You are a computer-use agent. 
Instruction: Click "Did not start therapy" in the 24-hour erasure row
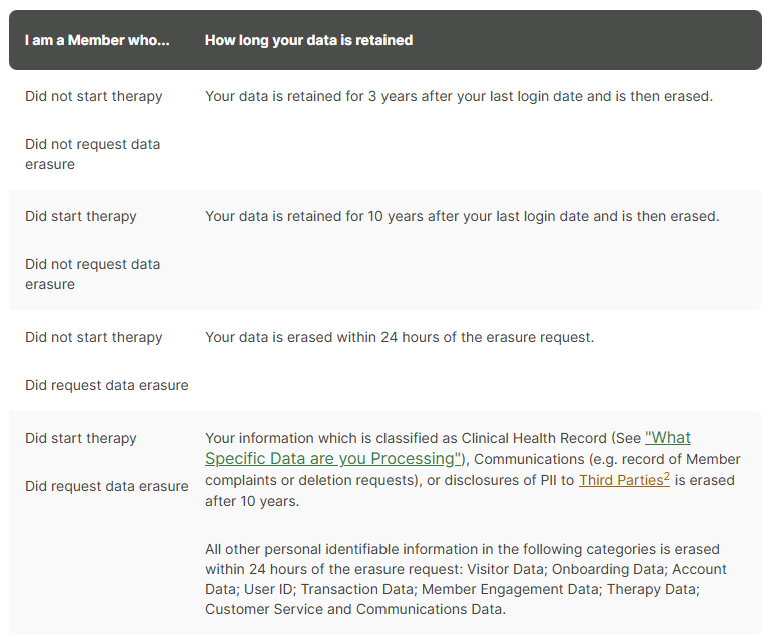click(x=94, y=337)
